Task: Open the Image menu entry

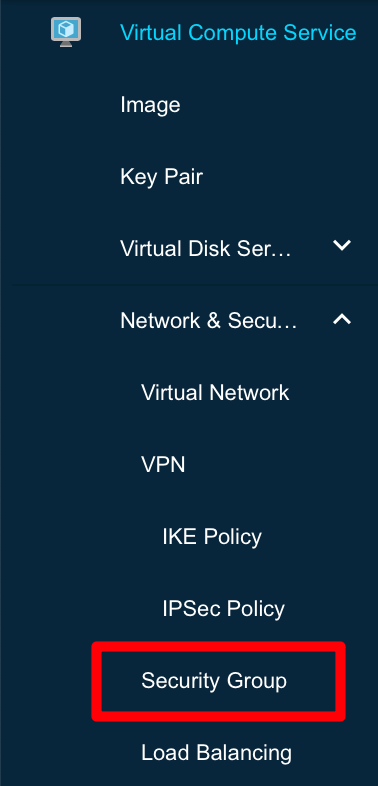Action: 150,105
